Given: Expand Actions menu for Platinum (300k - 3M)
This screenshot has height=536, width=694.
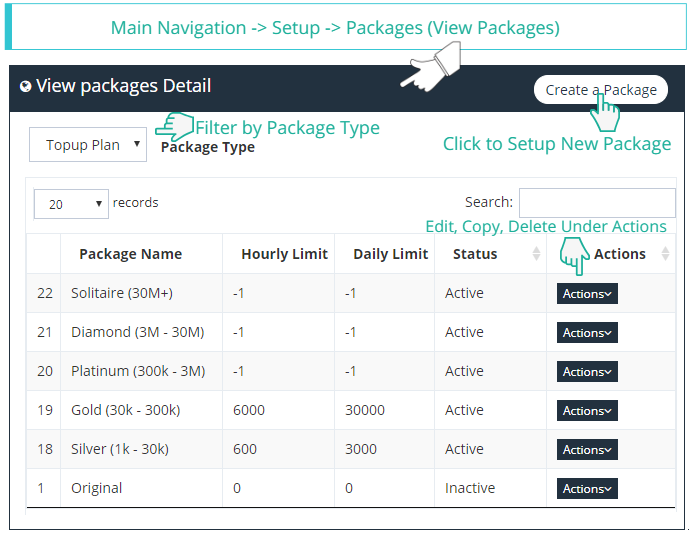Looking at the screenshot, I should pyautogui.click(x=587, y=372).
